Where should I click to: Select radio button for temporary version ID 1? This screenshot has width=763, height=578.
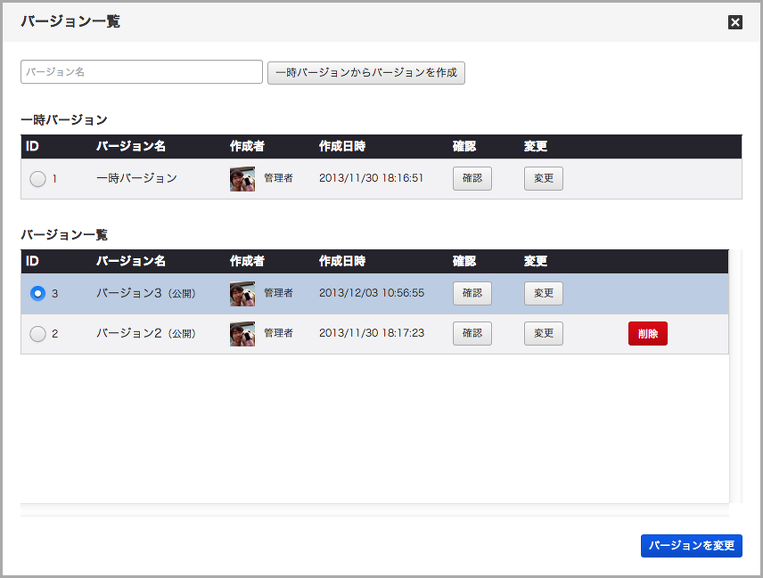tap(38, 179)
